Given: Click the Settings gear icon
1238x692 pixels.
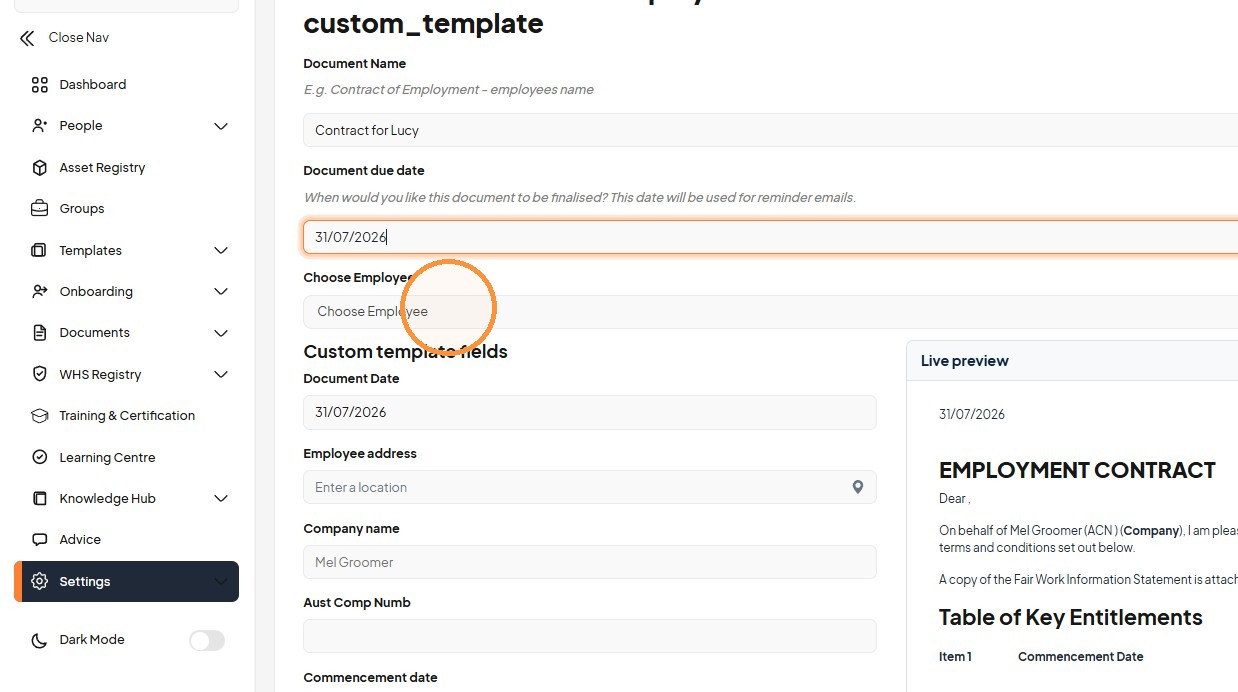Looking at the screenshot, I should click(40, 582).
